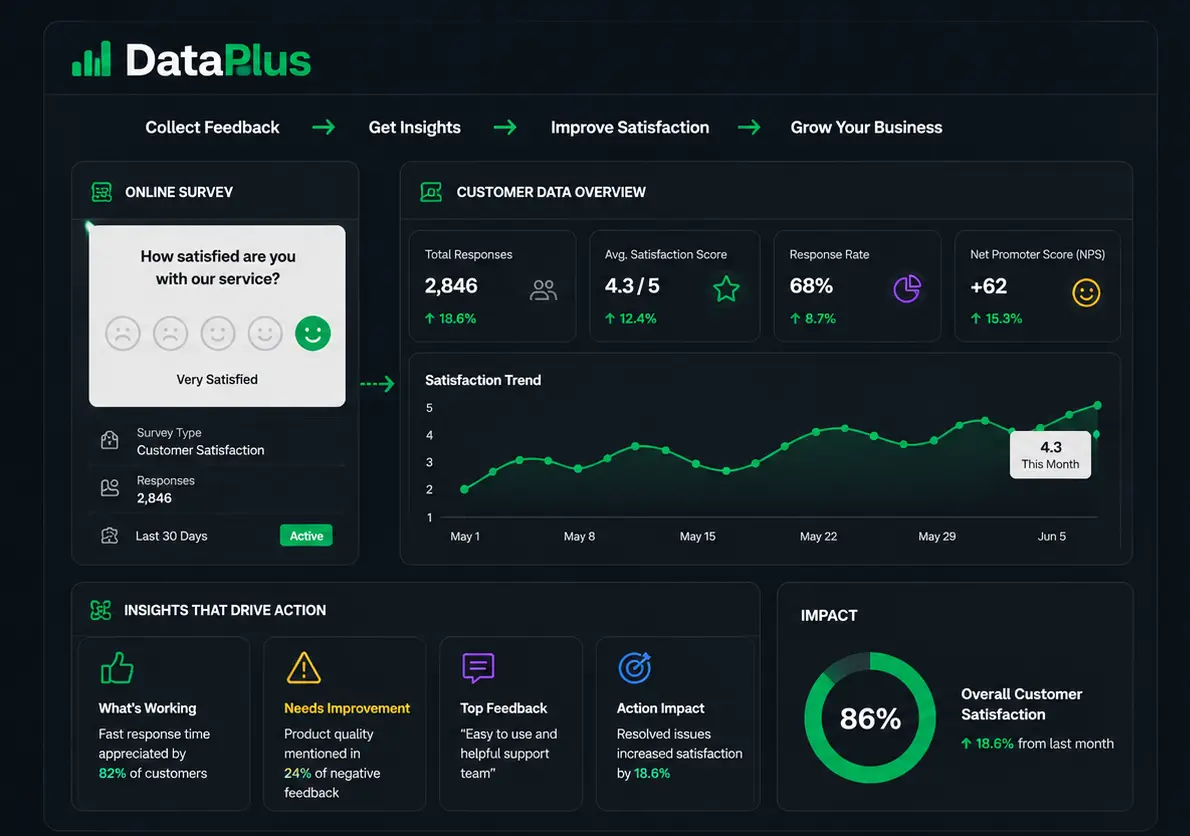The width and height of the screenshot is (1190, 836).
Task: Open the Improve Satisfaction step
Action: 630,127
